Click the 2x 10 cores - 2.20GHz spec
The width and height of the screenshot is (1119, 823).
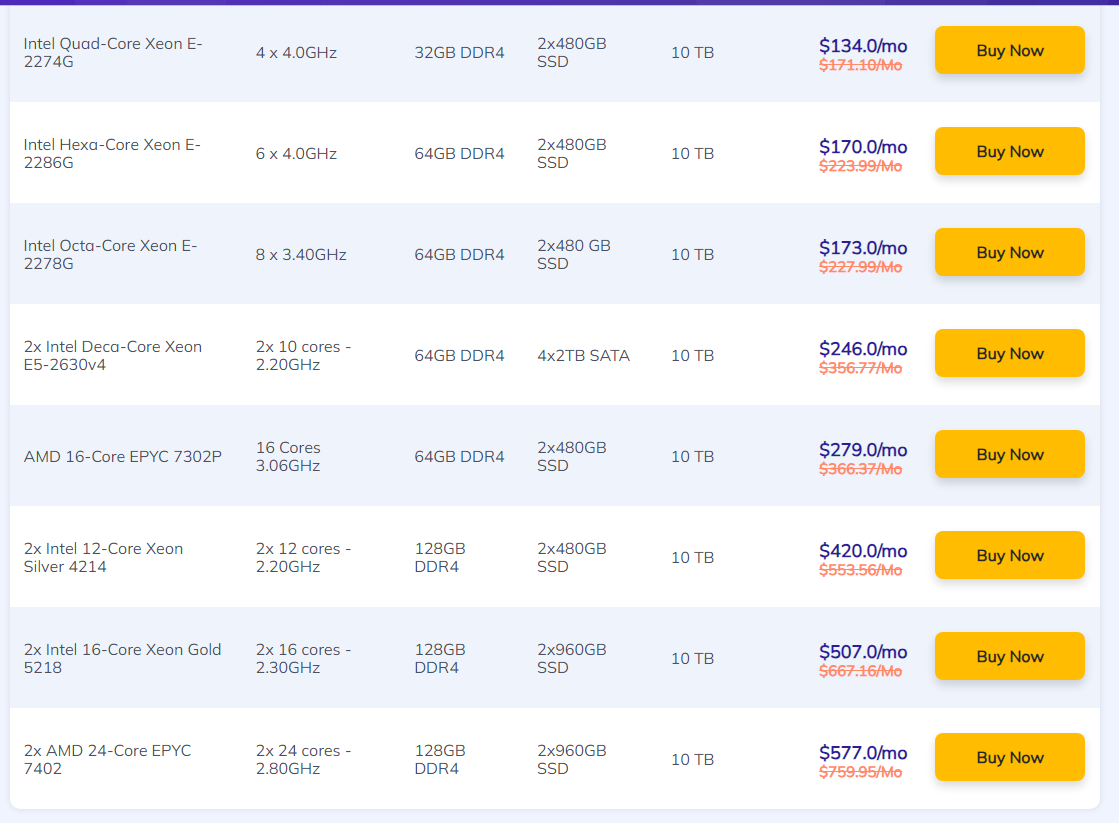(303, 355)
